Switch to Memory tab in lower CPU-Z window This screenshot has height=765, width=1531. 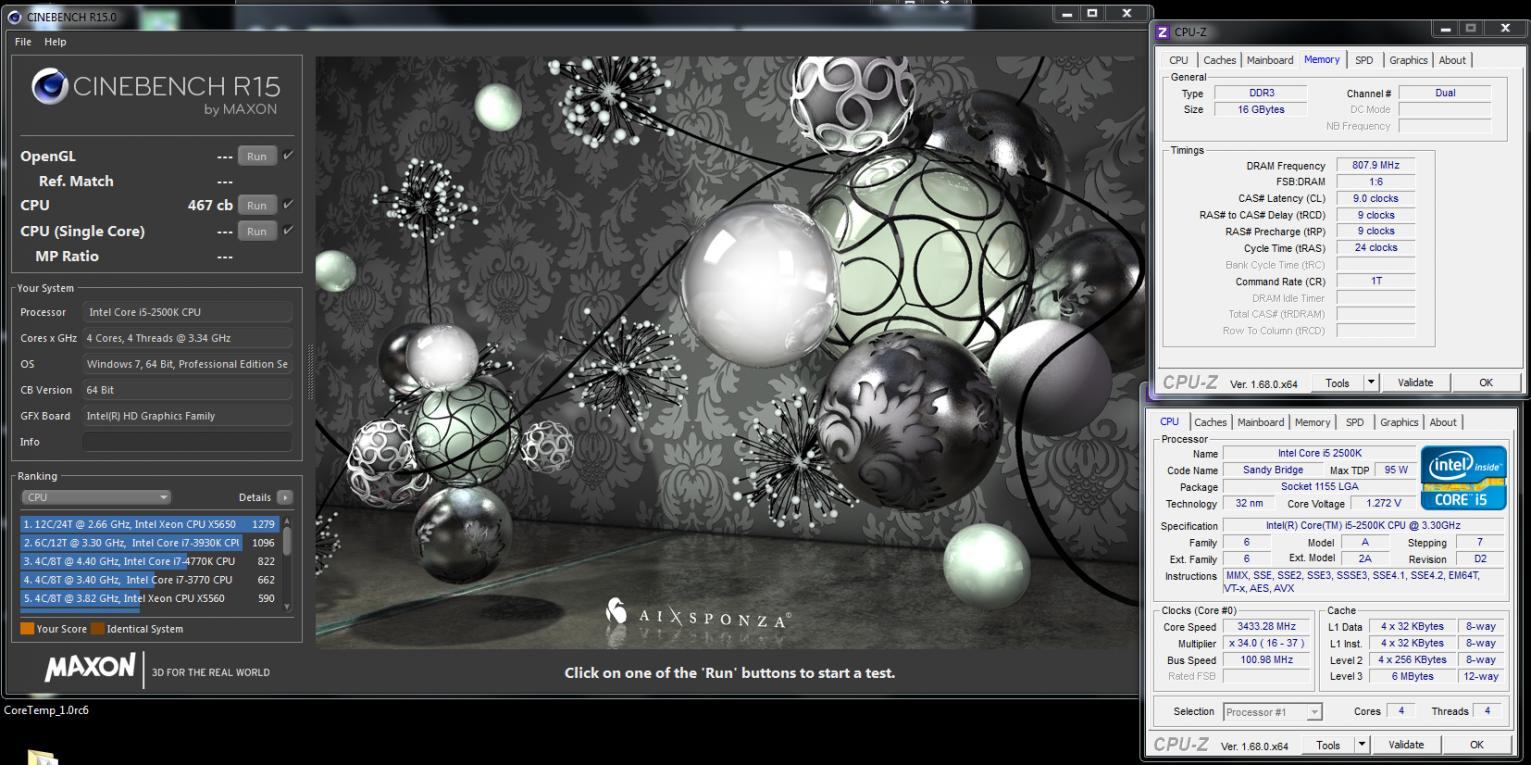[x=1313, y=422]
